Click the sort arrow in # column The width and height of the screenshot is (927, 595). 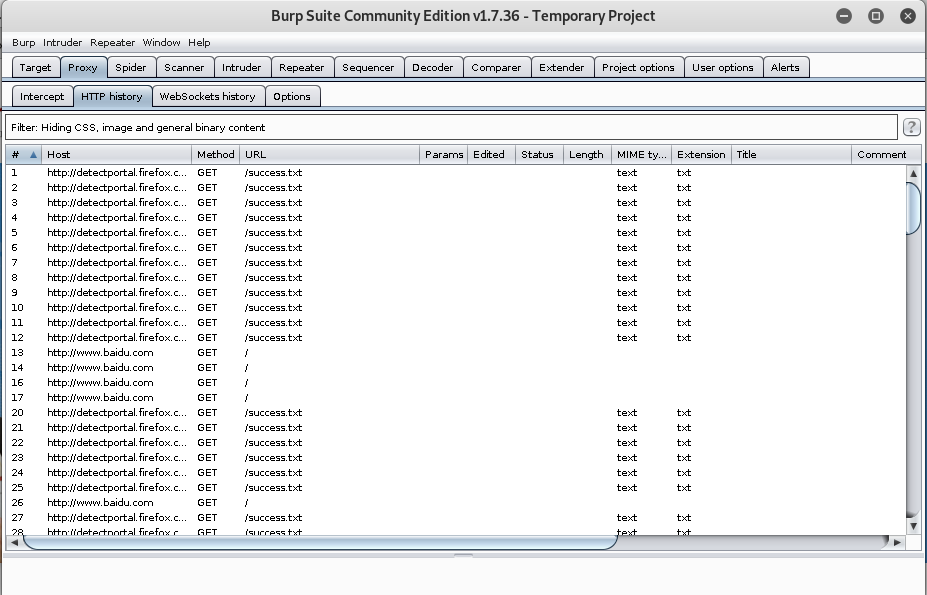click(33, 155)
